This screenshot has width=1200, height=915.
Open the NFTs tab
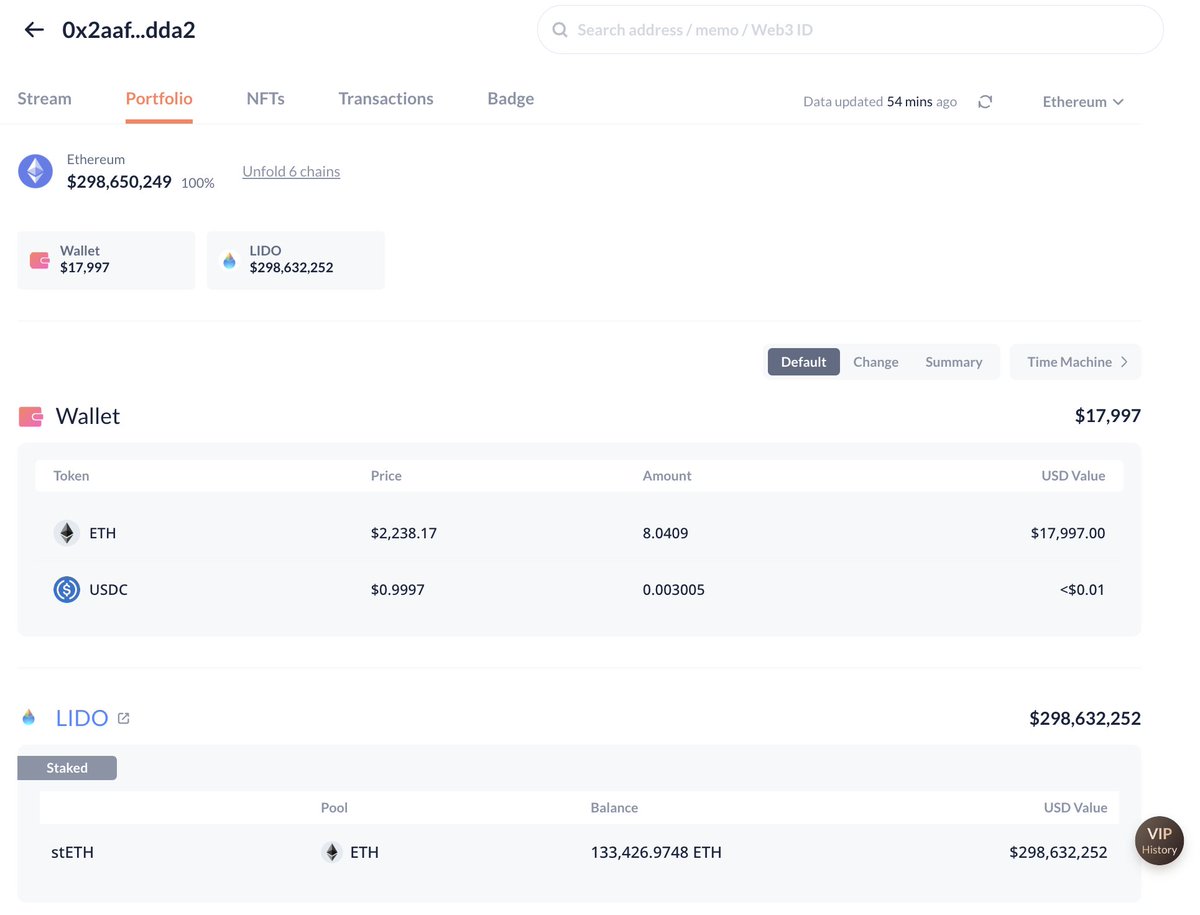[265, 98]
